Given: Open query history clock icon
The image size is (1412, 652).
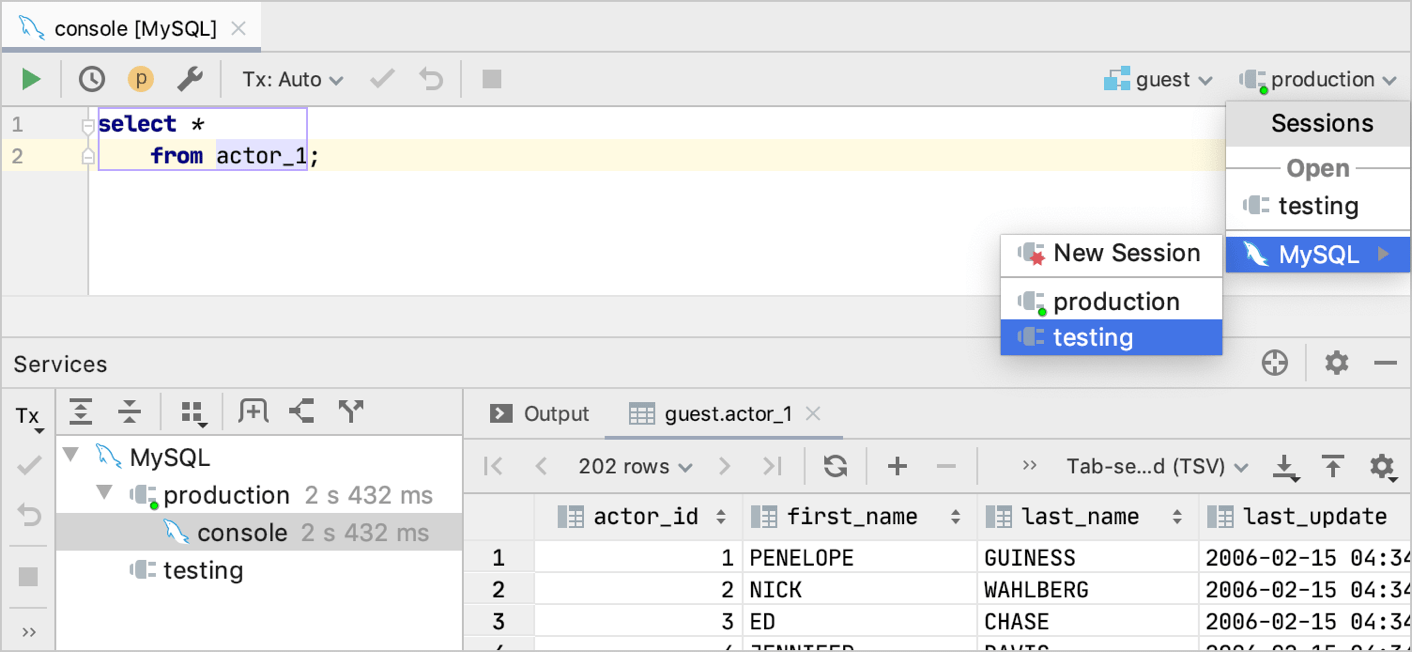Looking at the screenshot, I should click(92, 79).
